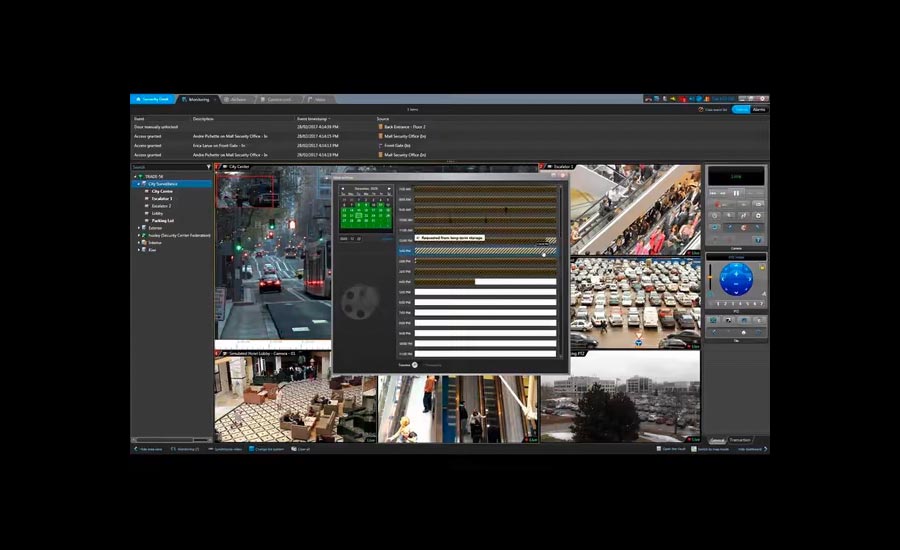Open the Transaction tab at bottom right
Viewport: 900px width, 550px height.
tap(740, 440)
